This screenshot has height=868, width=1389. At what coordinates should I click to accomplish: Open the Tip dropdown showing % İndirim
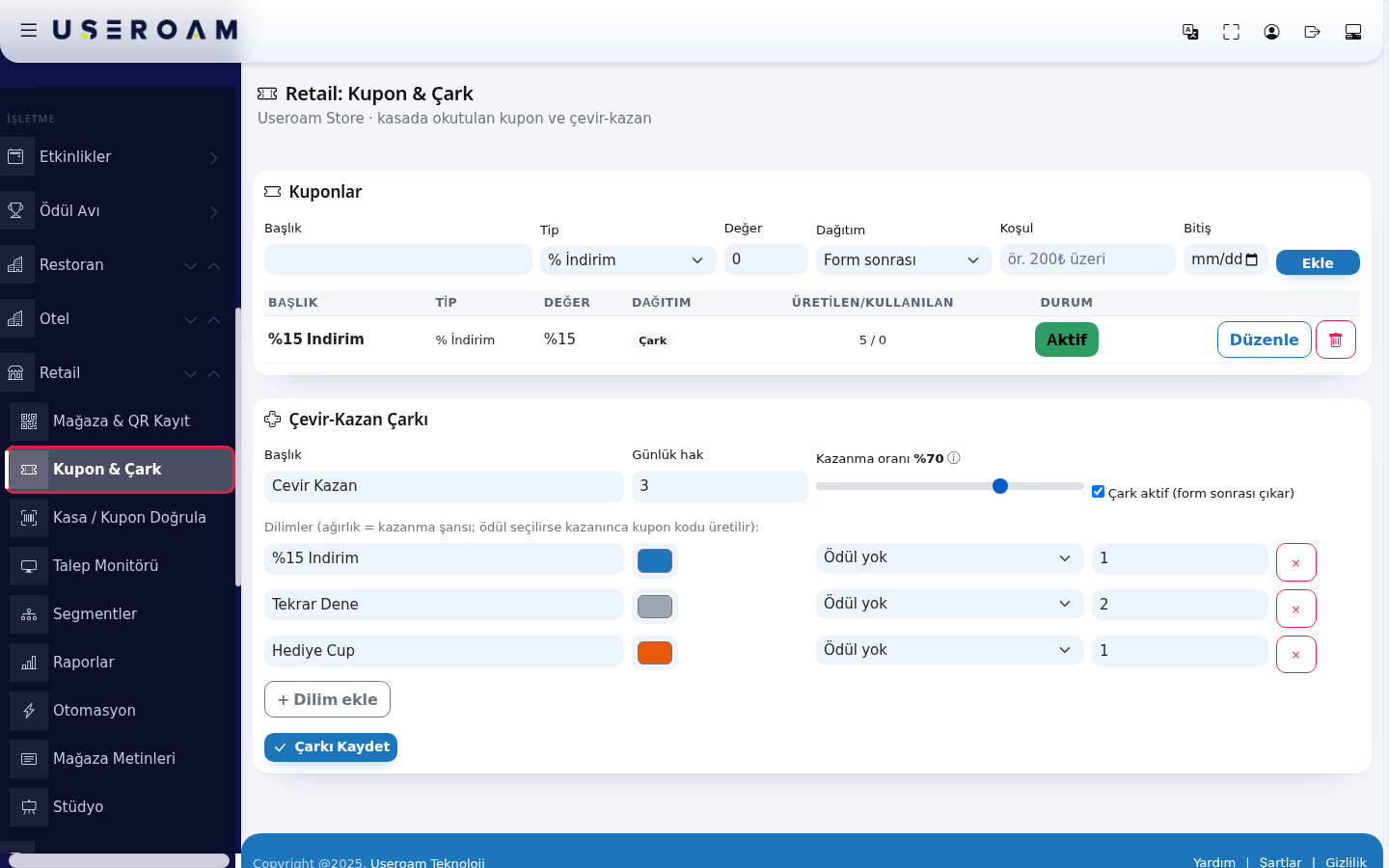(628, 260)
